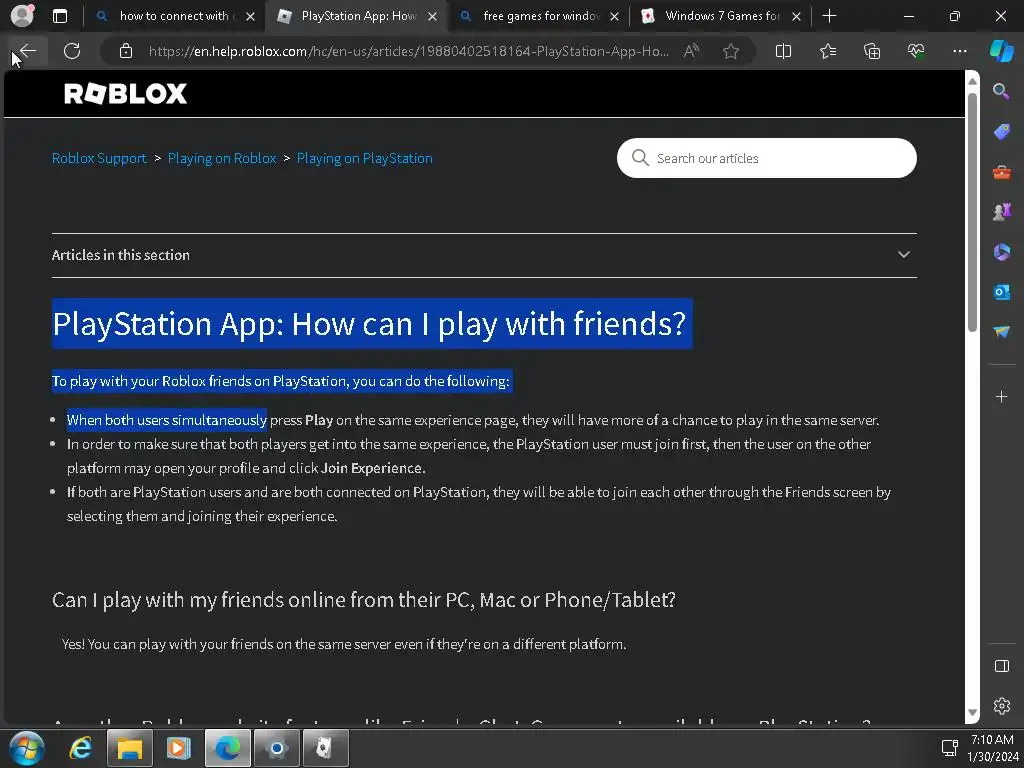Open the Solitaire cards taskbar icon
This screenshot has width=1024, height=768.
[325, 748]
